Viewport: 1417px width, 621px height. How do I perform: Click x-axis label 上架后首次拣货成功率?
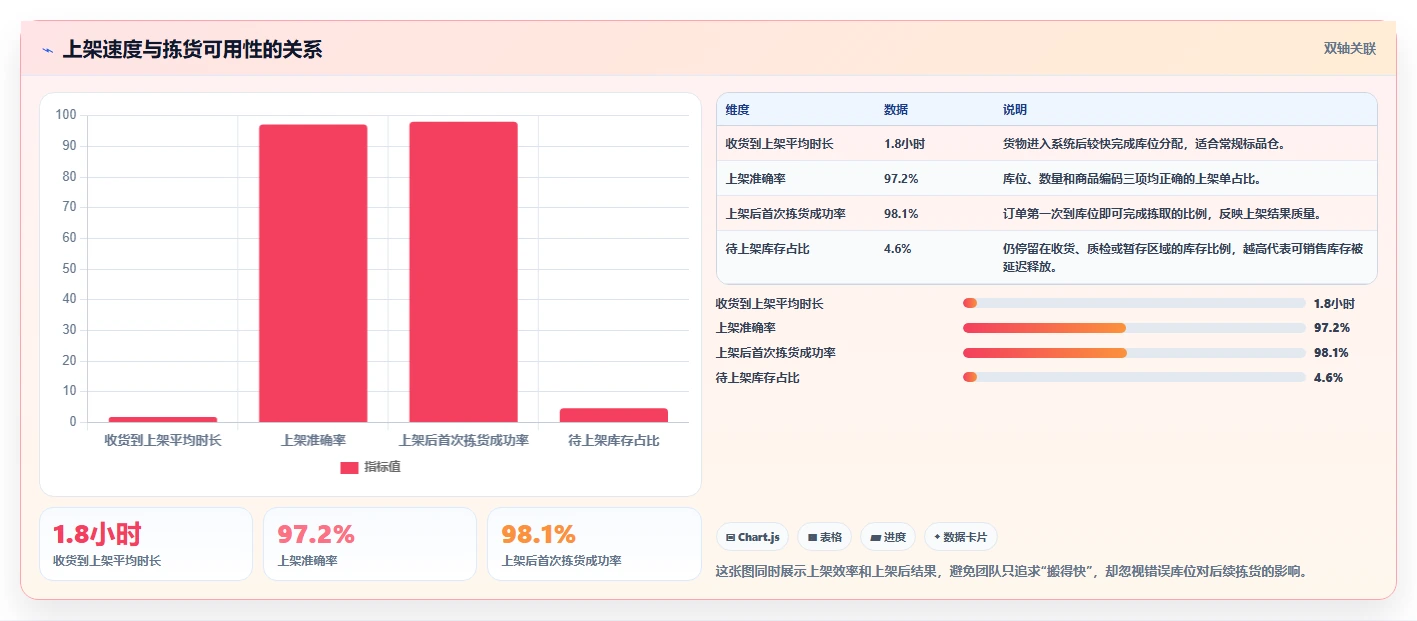pyautogui.click(x=463, y=440)
